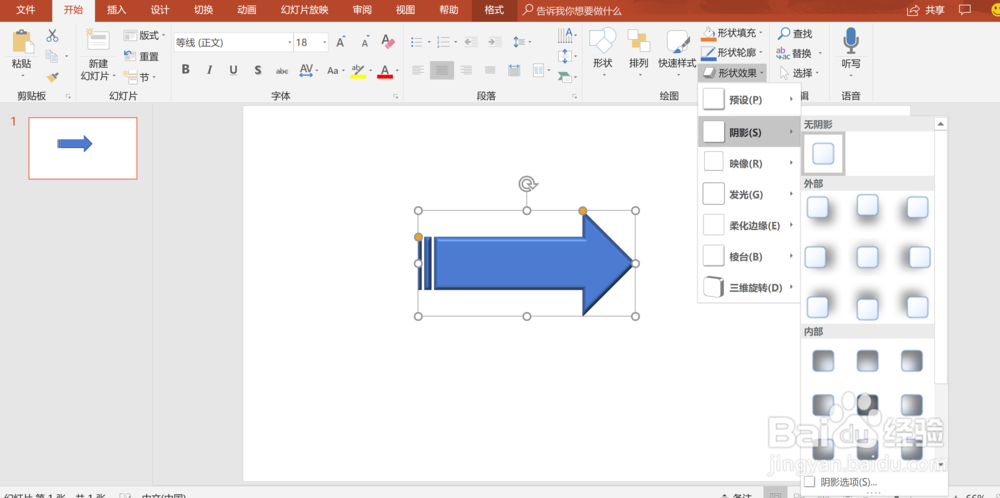Image resolution: width=1000 pixels, height=498 pixels.
Task: Justify text alignment
Action: coord(490,70)
